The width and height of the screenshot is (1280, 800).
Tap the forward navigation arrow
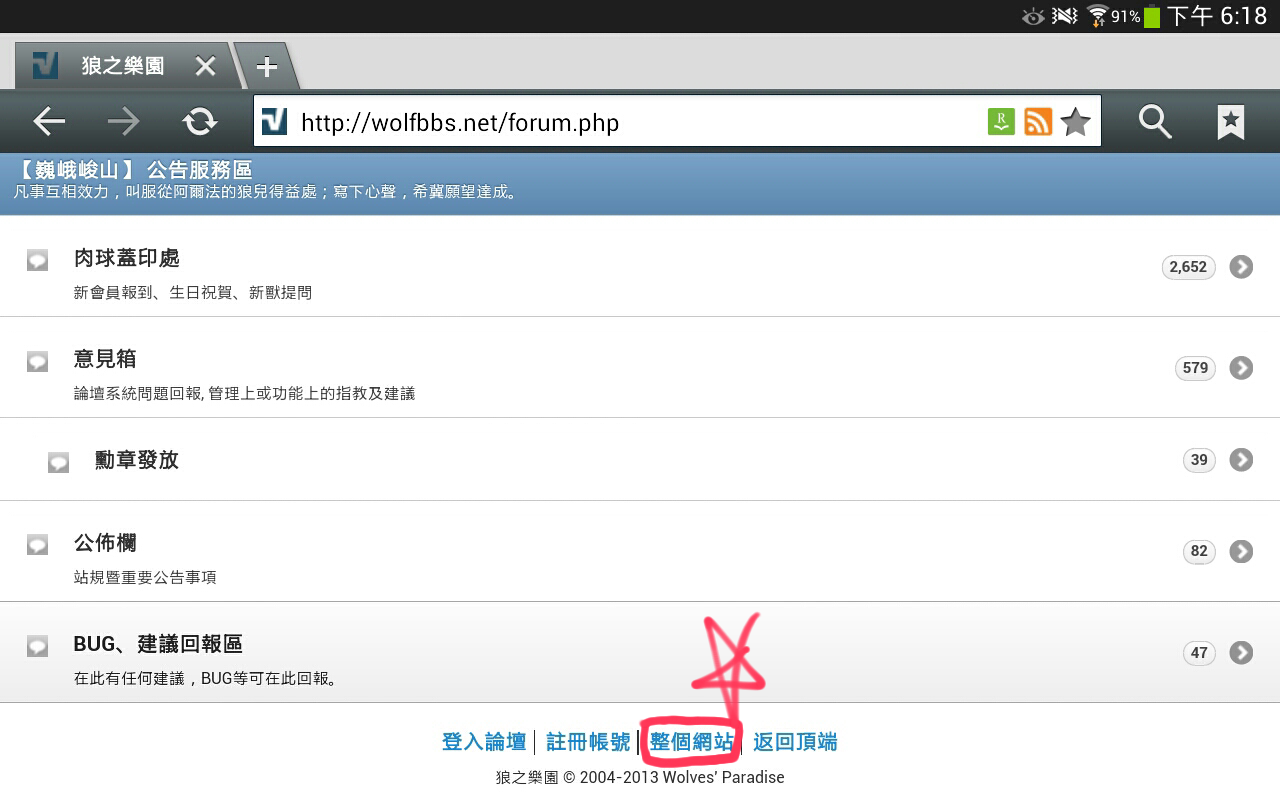coord(124,122)
